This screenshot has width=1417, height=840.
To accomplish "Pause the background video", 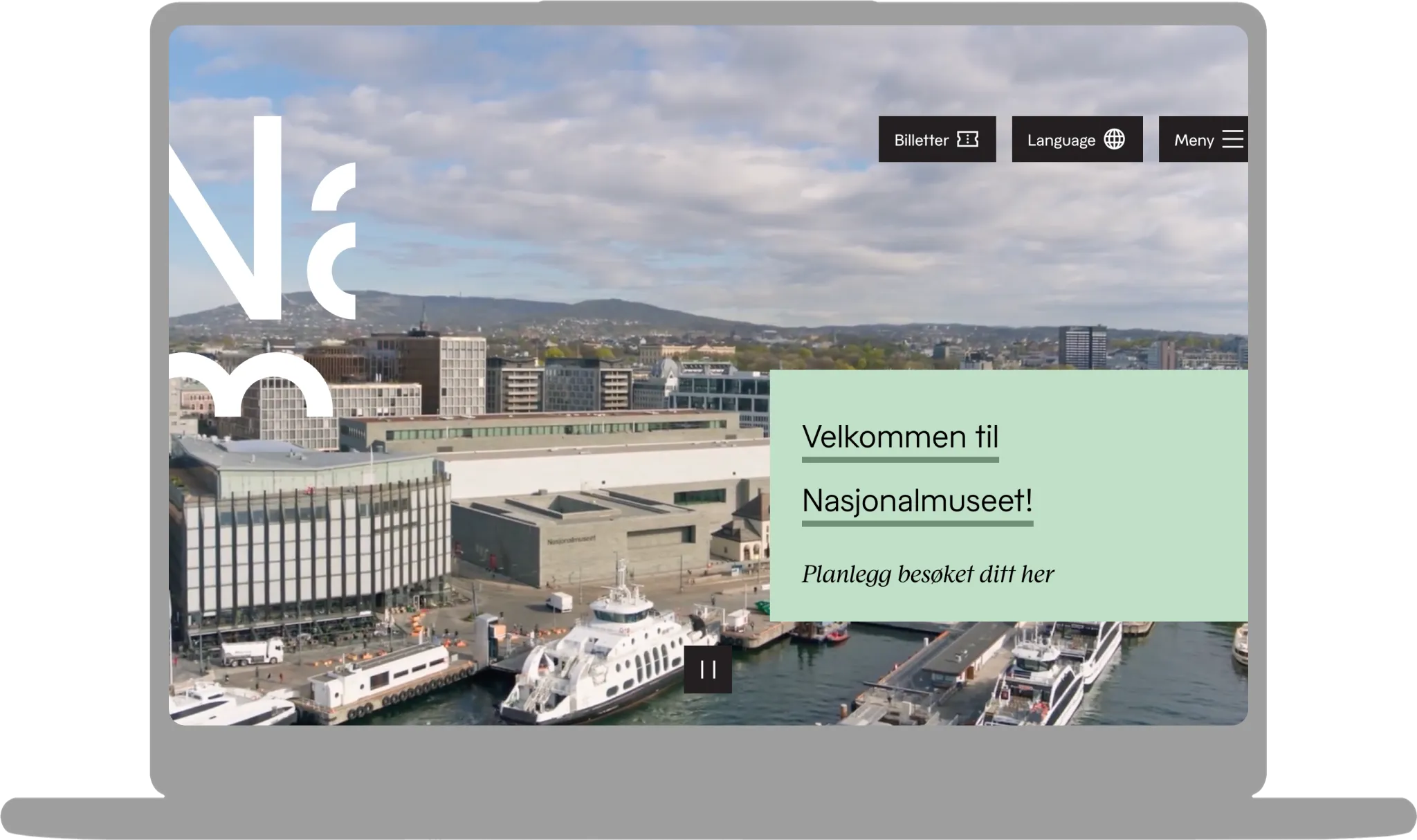I will coord(708,669).
